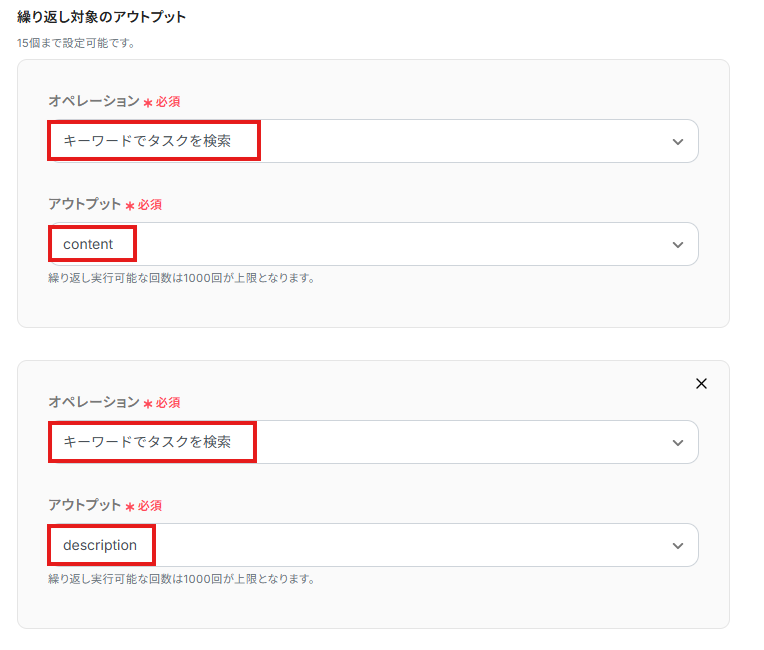Open the アウトプット dropdown showing "content"
The image size is (764, 650).
point(372,244)
